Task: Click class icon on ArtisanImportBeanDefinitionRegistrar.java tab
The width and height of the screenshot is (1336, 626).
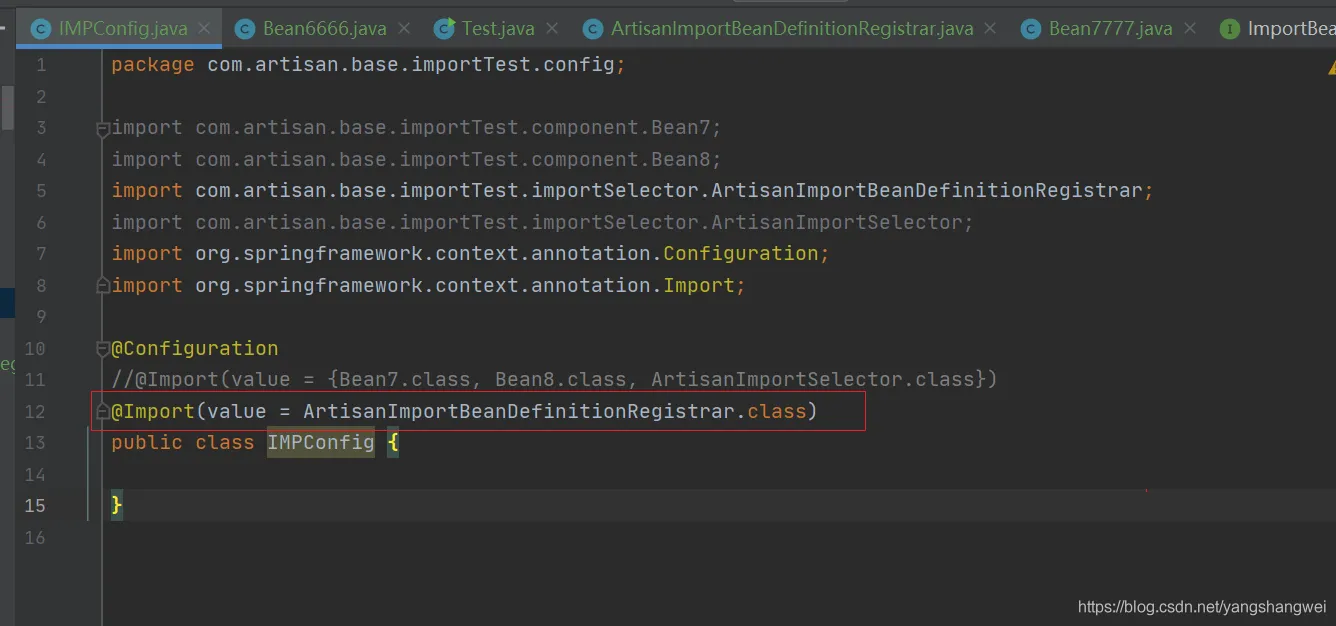Action: (x=593, y=29)
